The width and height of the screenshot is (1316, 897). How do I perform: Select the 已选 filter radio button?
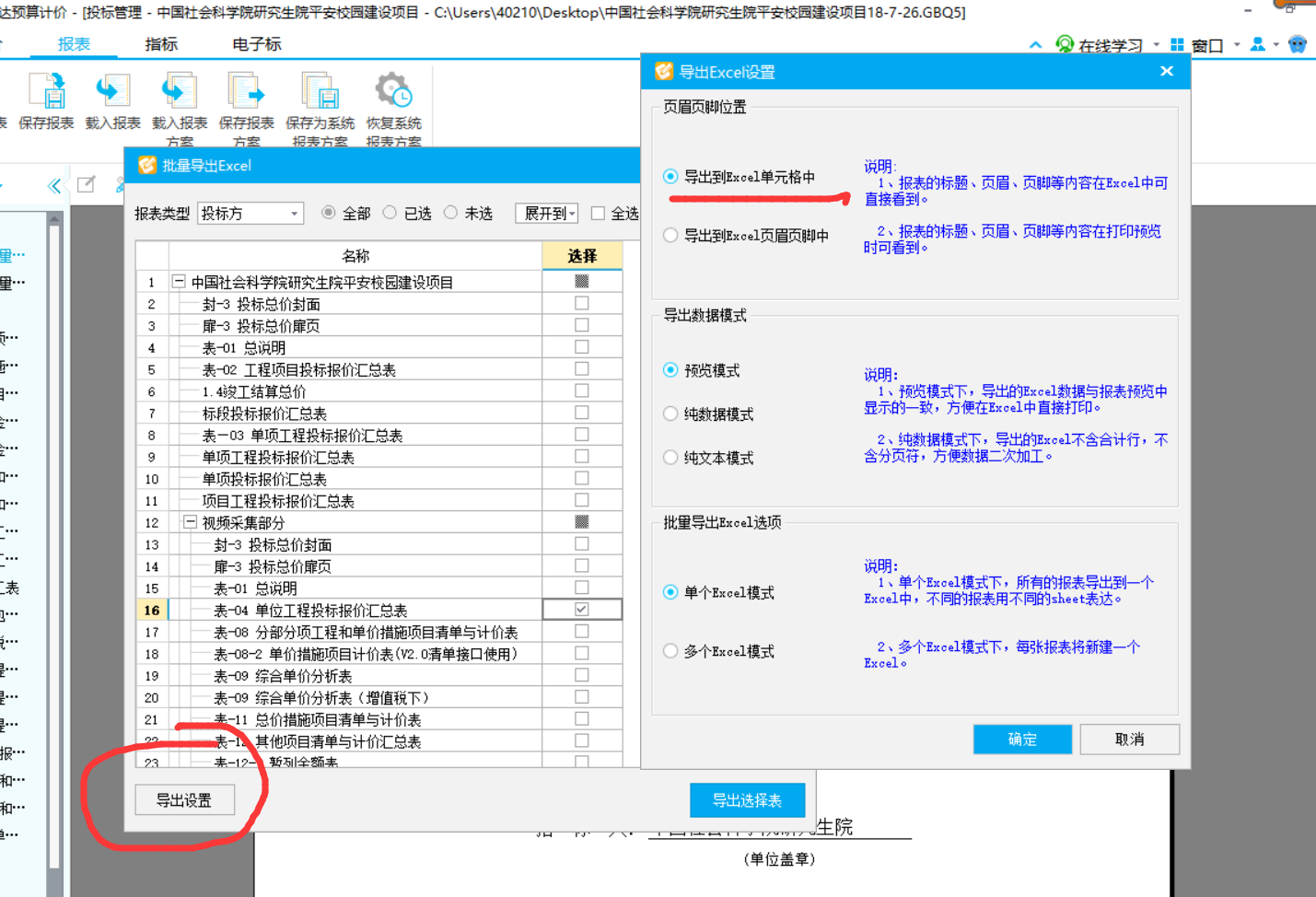coord(390,213)
